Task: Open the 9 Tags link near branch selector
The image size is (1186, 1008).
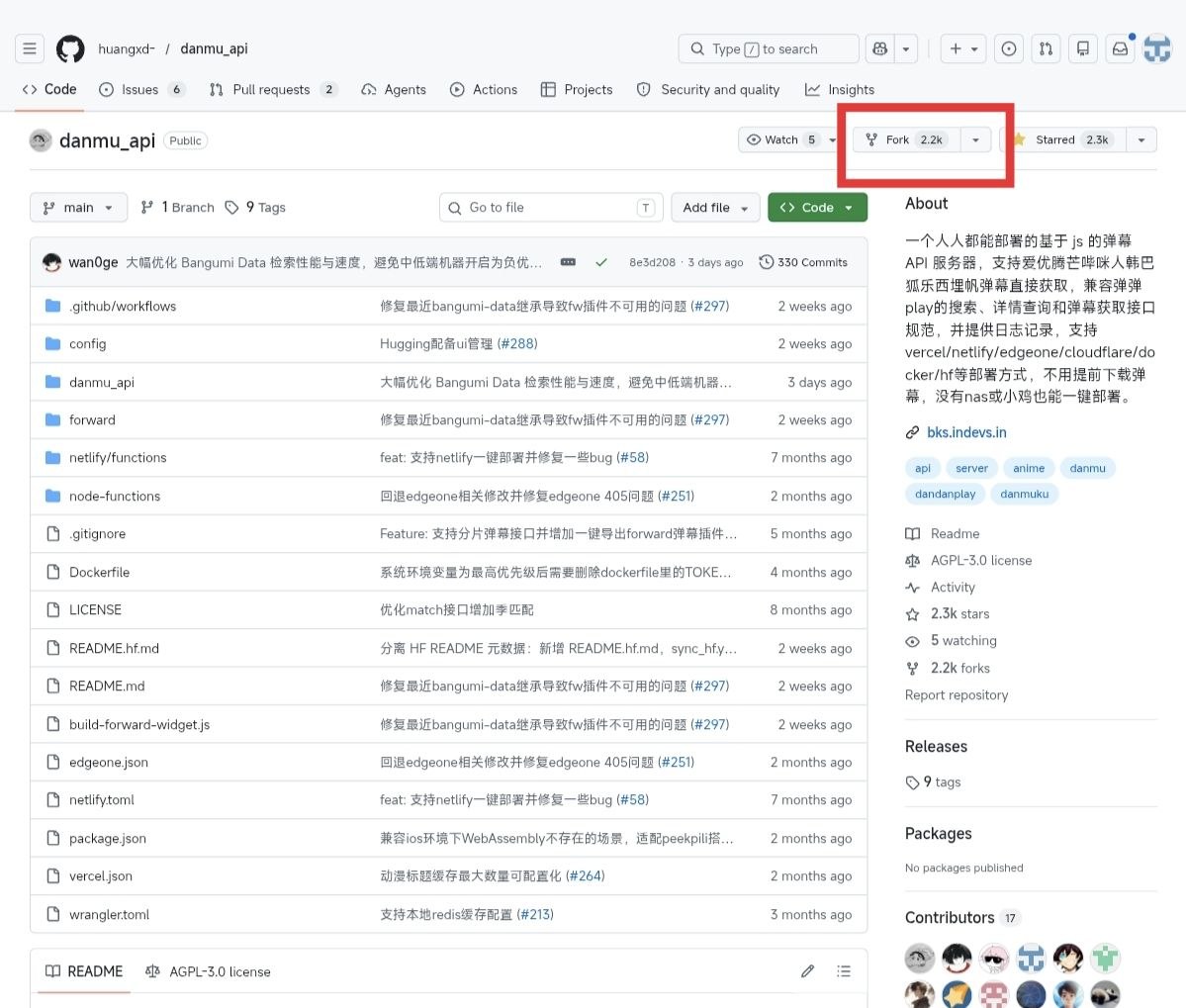Action: [255, 207]
